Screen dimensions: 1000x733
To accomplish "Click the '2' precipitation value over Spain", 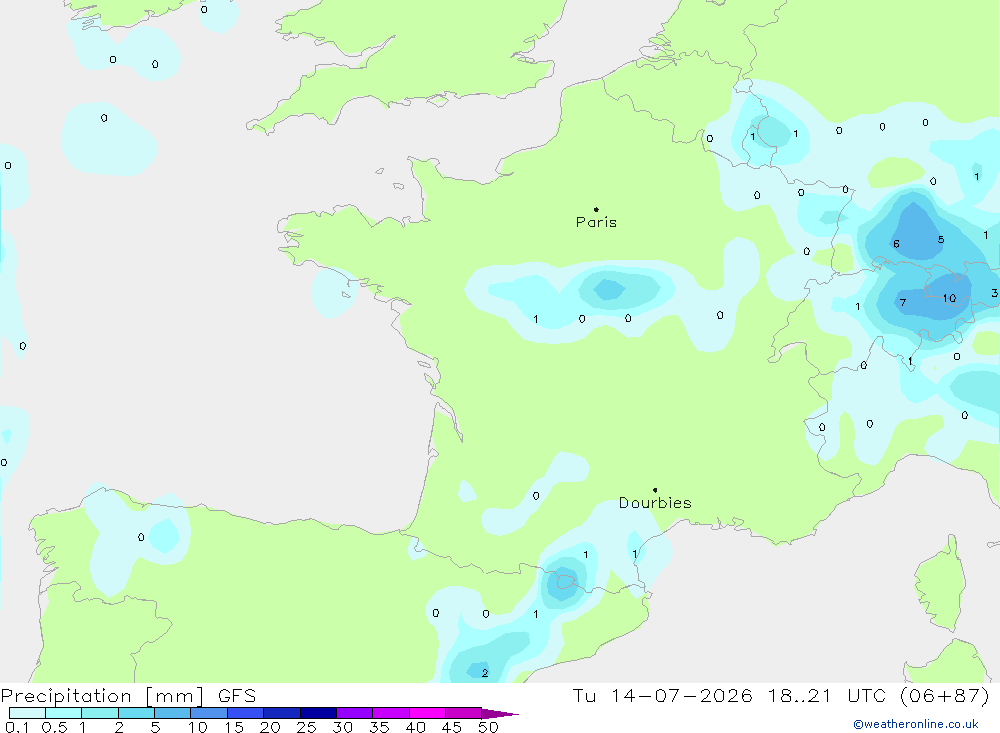I will pos(485,673).
